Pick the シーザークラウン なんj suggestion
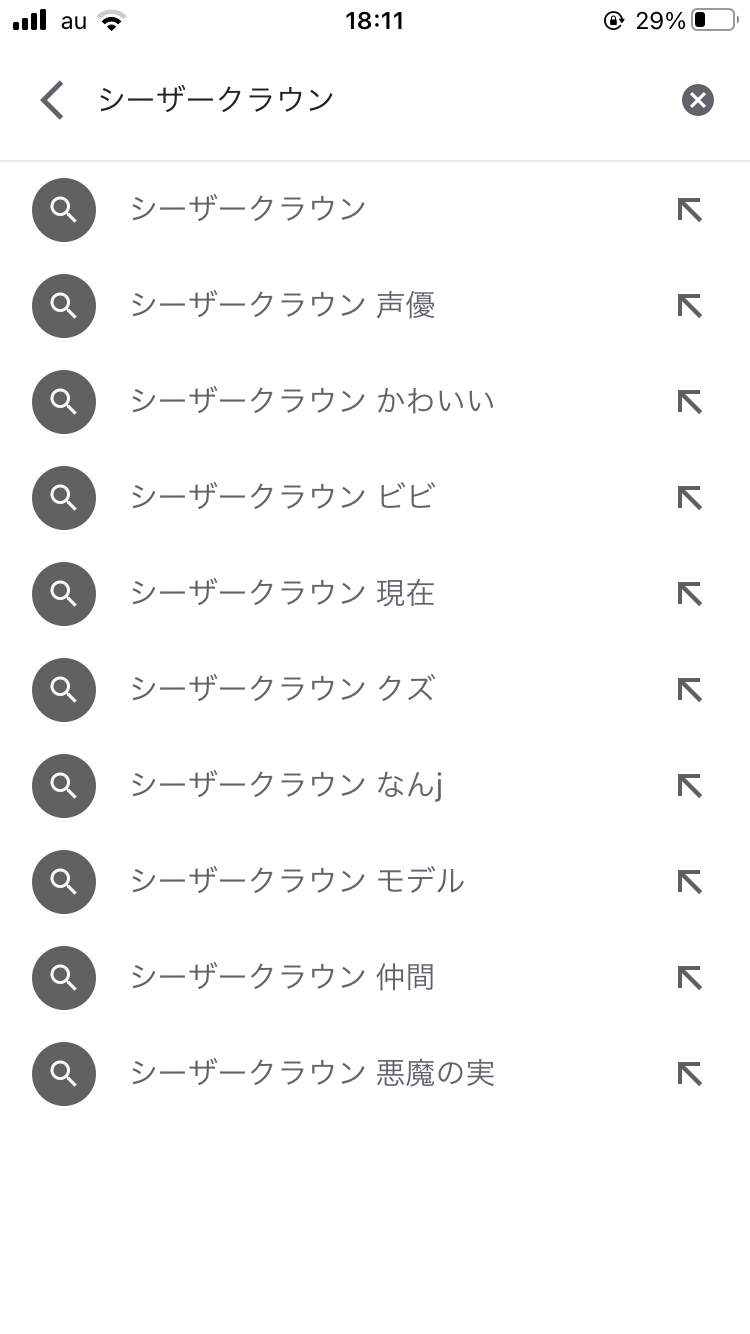Viewport: 750px width, 1334px height. [x=286, y=786]
